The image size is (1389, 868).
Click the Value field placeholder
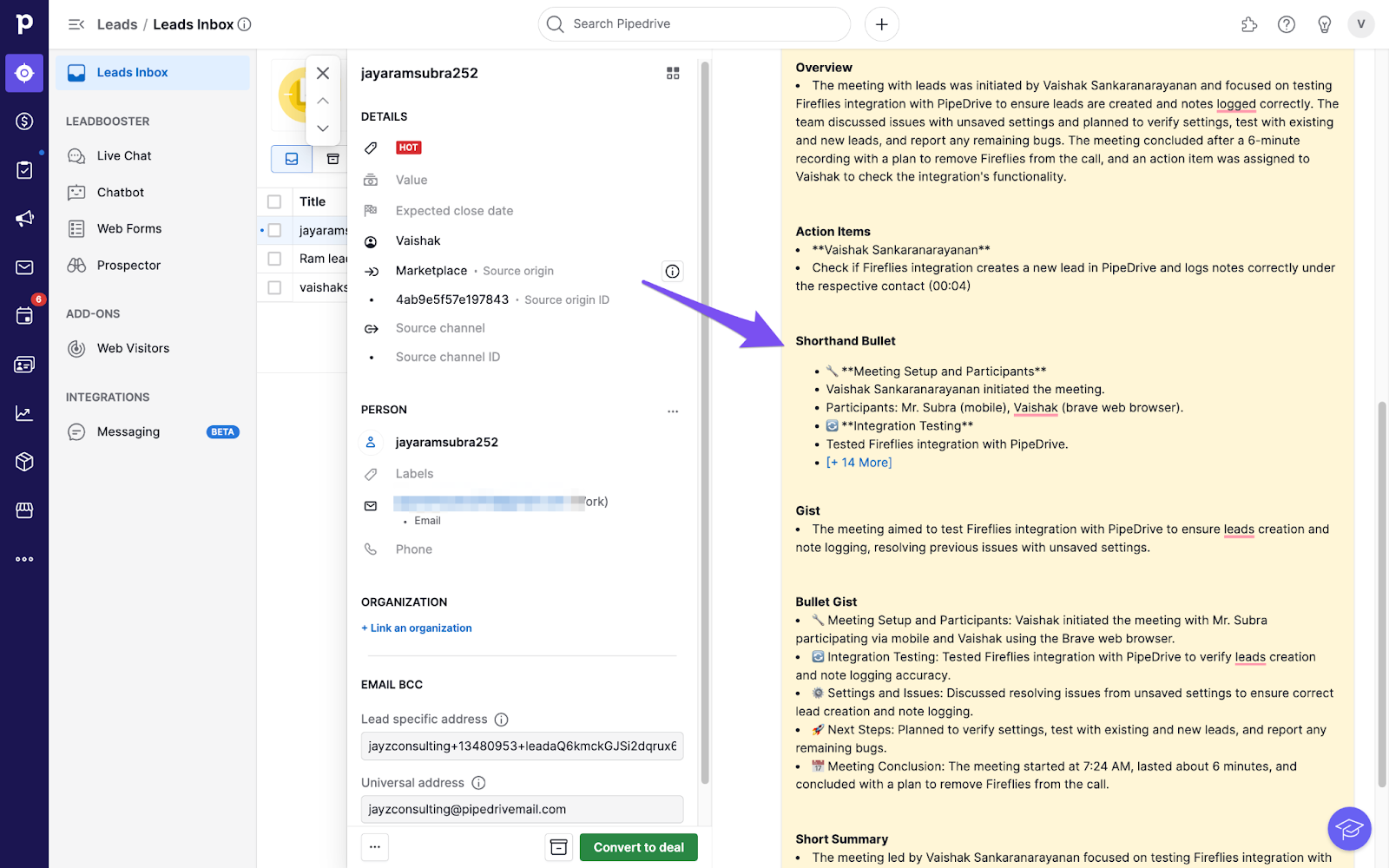click(411, 181)
